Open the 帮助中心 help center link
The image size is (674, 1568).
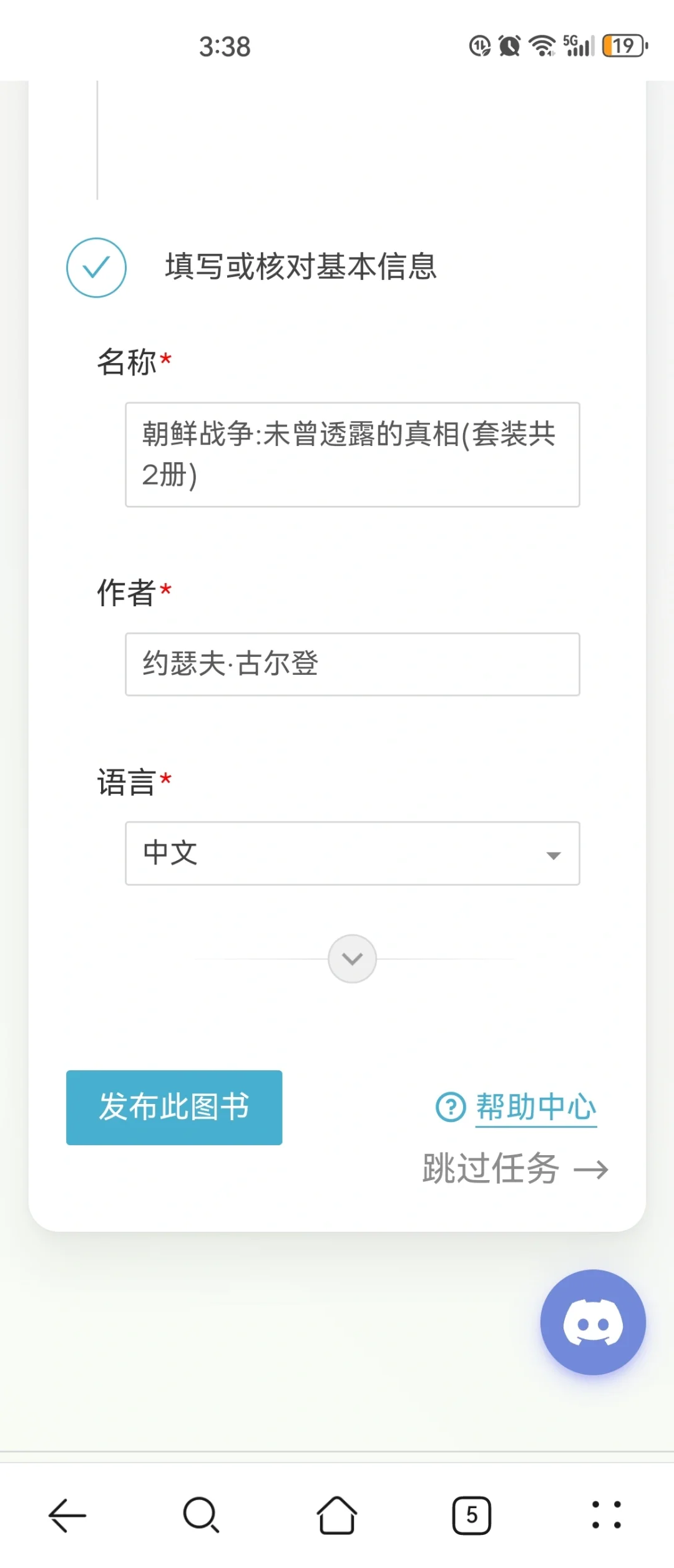[536, 1107]
